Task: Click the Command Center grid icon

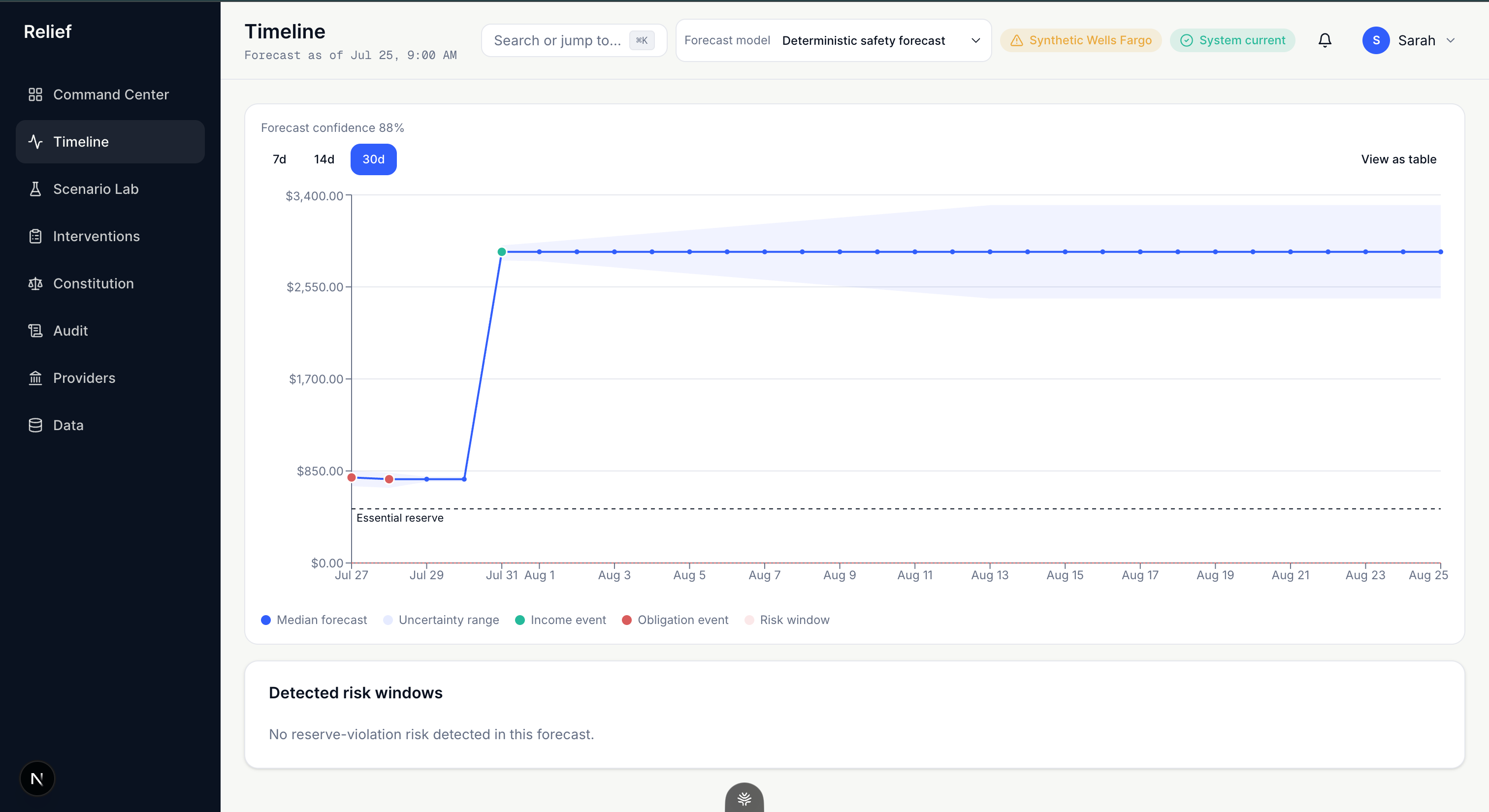Action: 35,94
